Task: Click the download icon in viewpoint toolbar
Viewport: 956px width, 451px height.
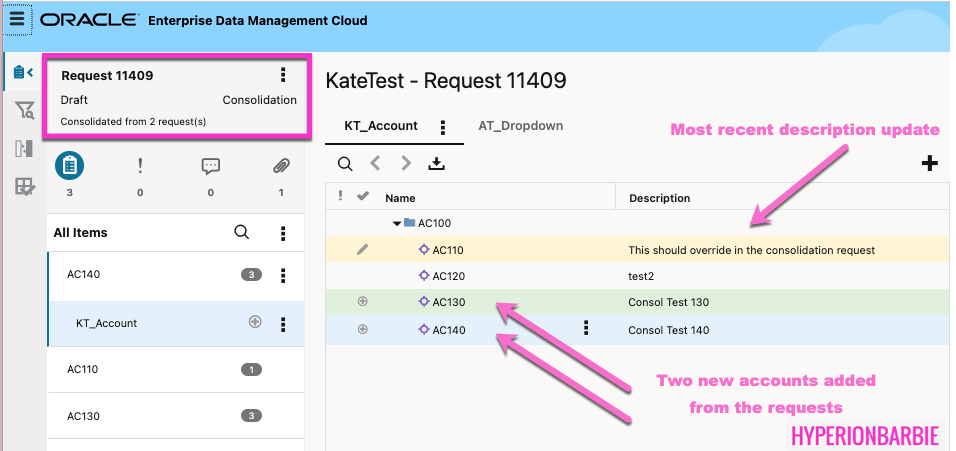Action: [435, 164]
